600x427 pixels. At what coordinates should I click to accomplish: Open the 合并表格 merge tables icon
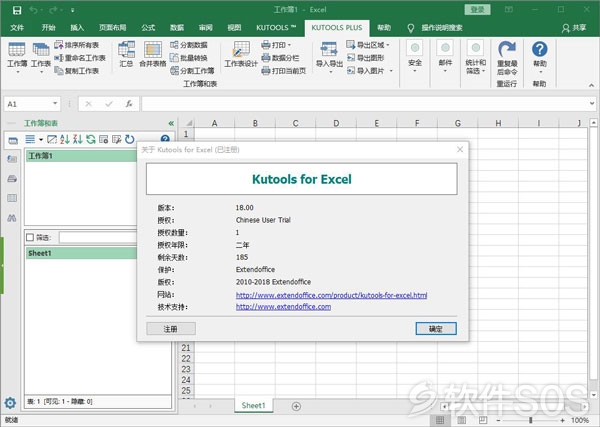(x=152, y=54)
